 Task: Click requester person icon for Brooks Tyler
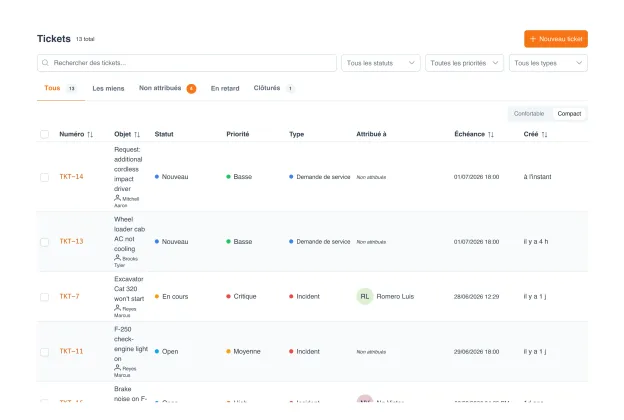[117, 258]
